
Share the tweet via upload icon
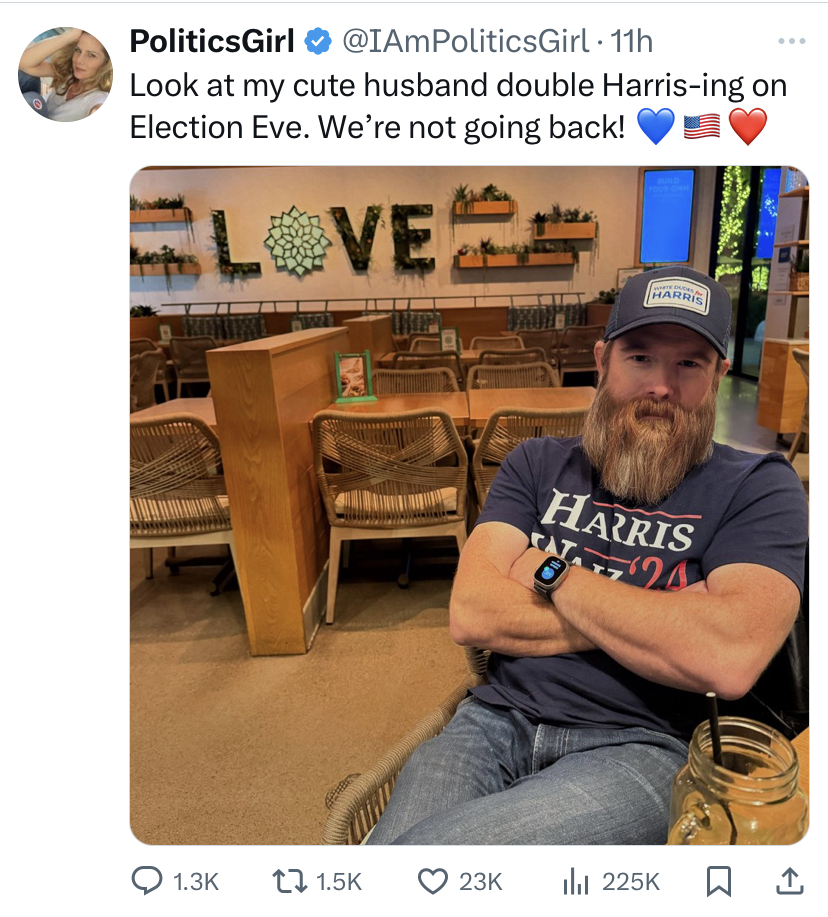coord(789,881)
